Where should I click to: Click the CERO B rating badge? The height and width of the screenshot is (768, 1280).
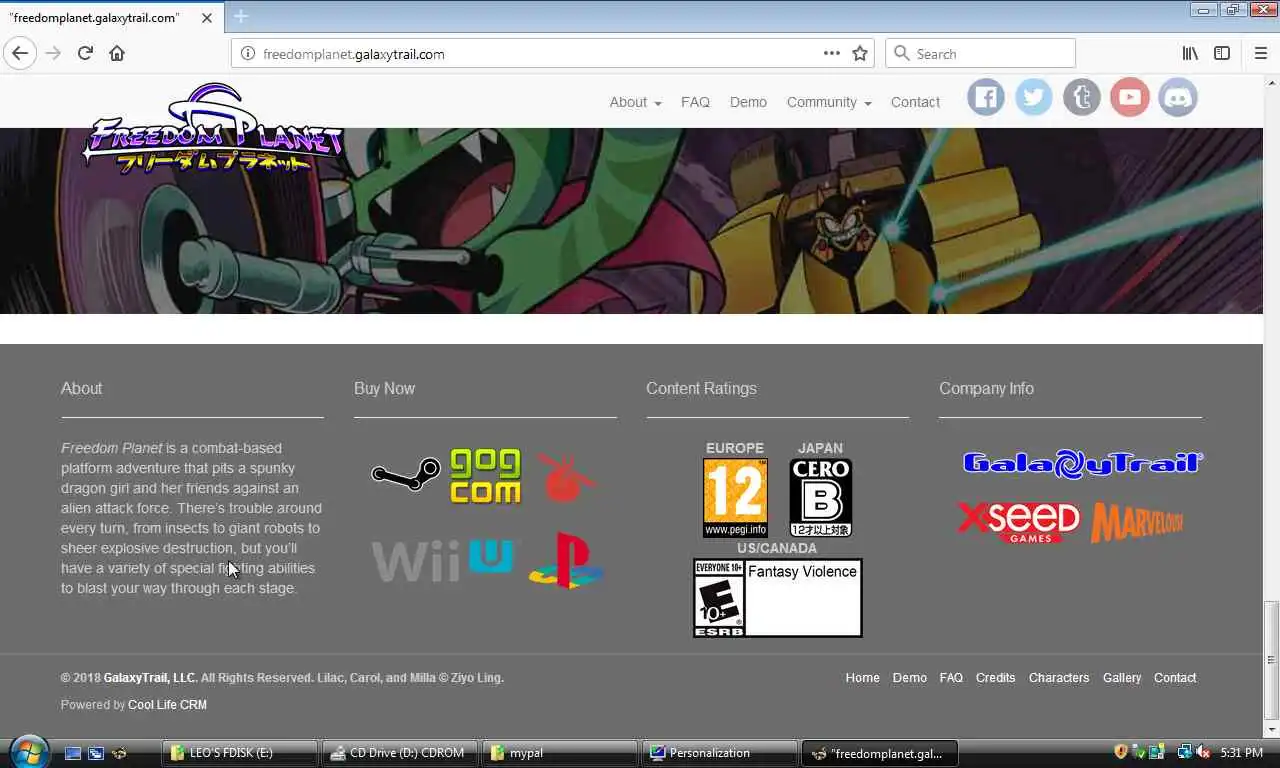tap(821, 497)
